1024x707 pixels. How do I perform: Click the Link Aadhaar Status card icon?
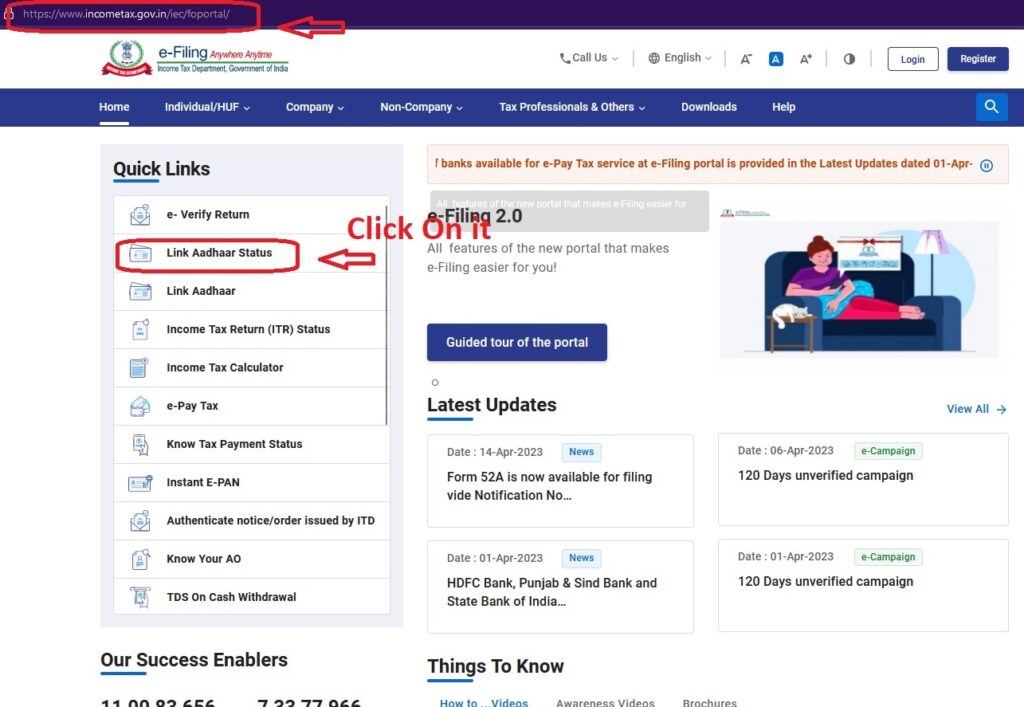pos(140,253)
